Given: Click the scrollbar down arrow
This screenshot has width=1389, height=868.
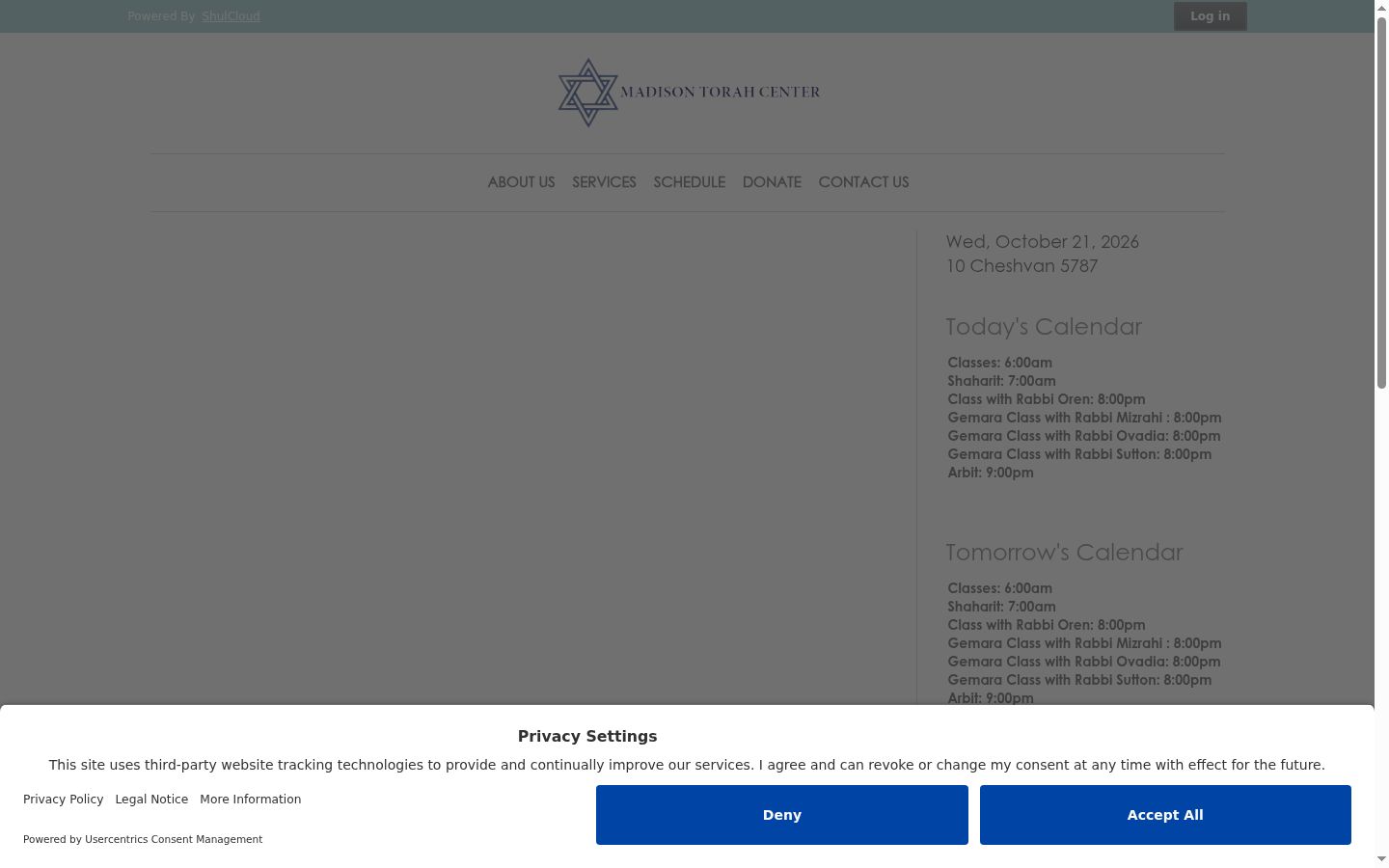Looking at the screenshot, I should (x=1381, y=859).
